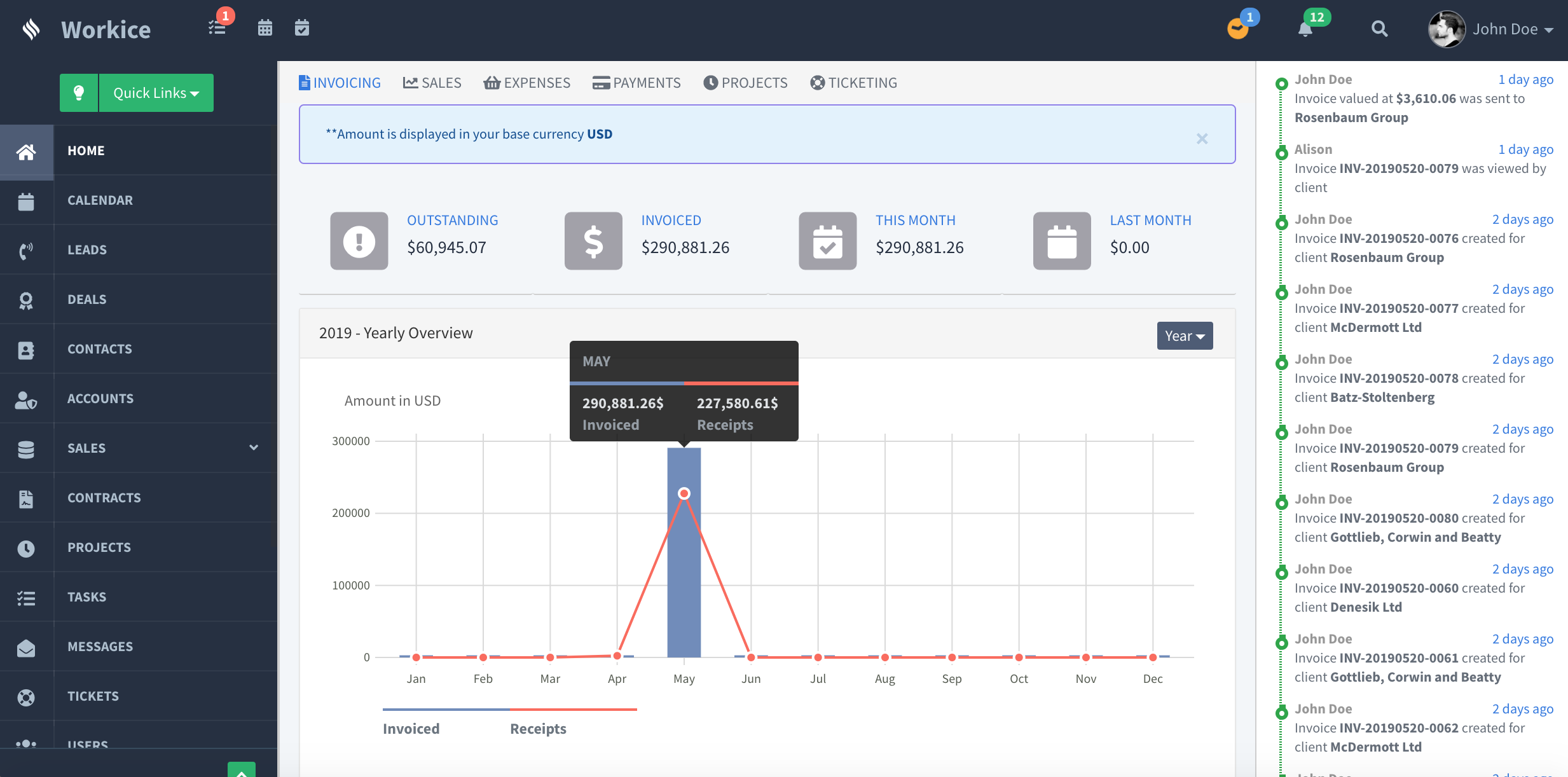Open Leads in the sidebar
Screen dimensions: 1568x777
tap(87, 250)
